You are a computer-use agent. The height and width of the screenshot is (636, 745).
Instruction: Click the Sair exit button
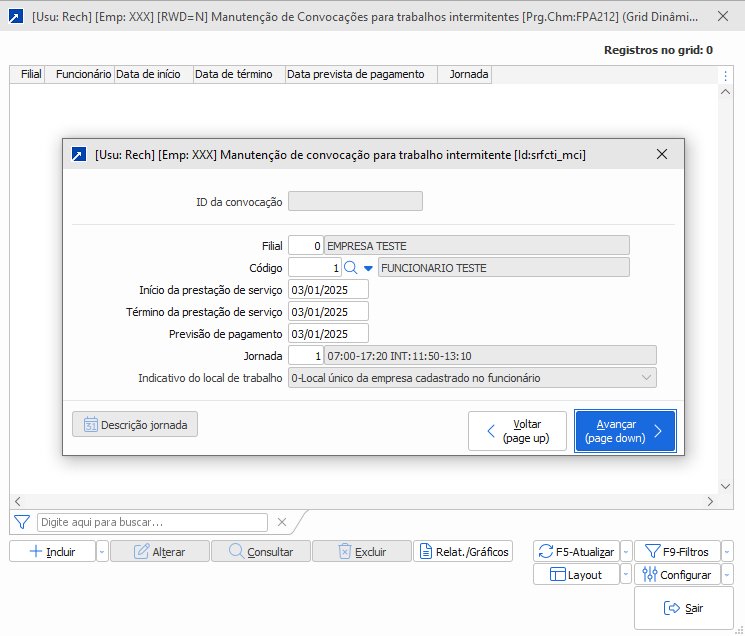(x=684, y=608)
